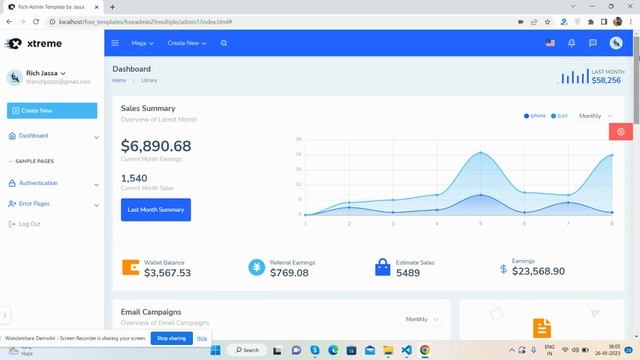The image size is (640, 360).
Task: Expand the Dashboard chevron arrow
Action: click(x=96, y=137)
